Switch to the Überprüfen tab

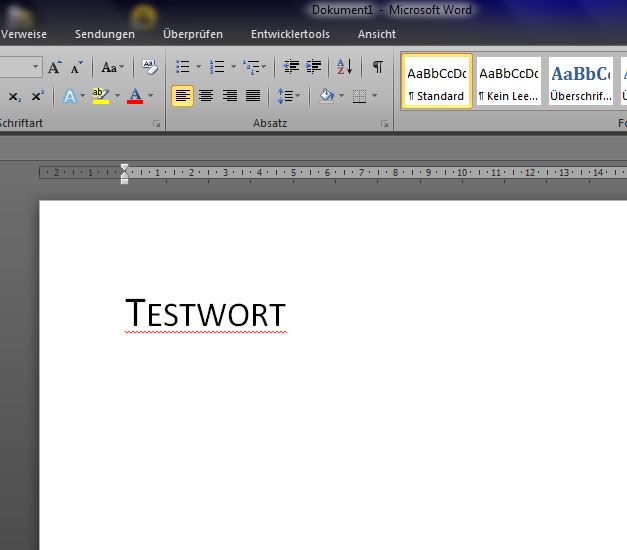point(193,34)
